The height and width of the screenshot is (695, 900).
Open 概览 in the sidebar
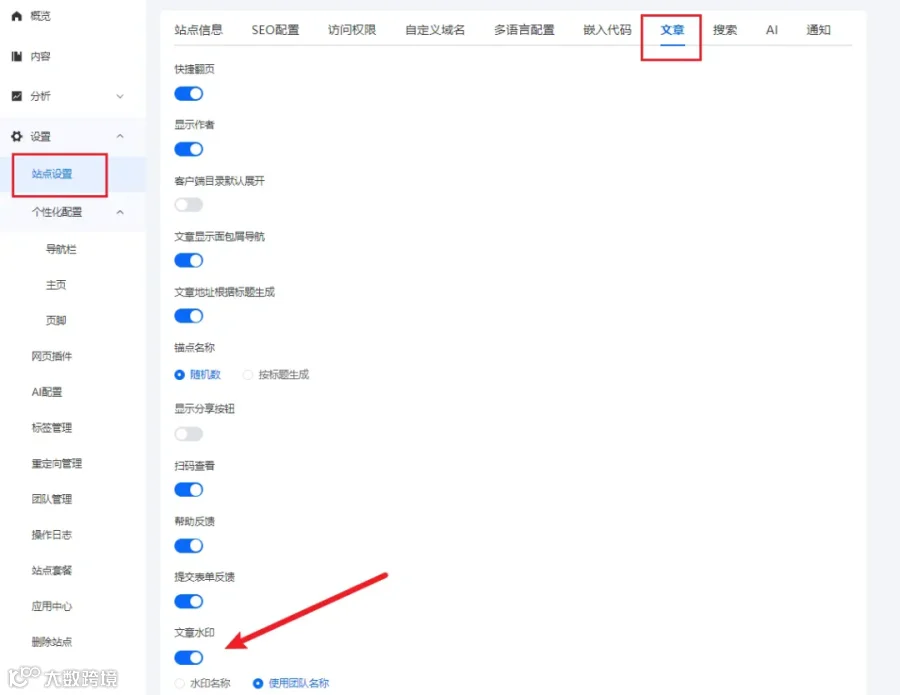[x=40, y=16]
